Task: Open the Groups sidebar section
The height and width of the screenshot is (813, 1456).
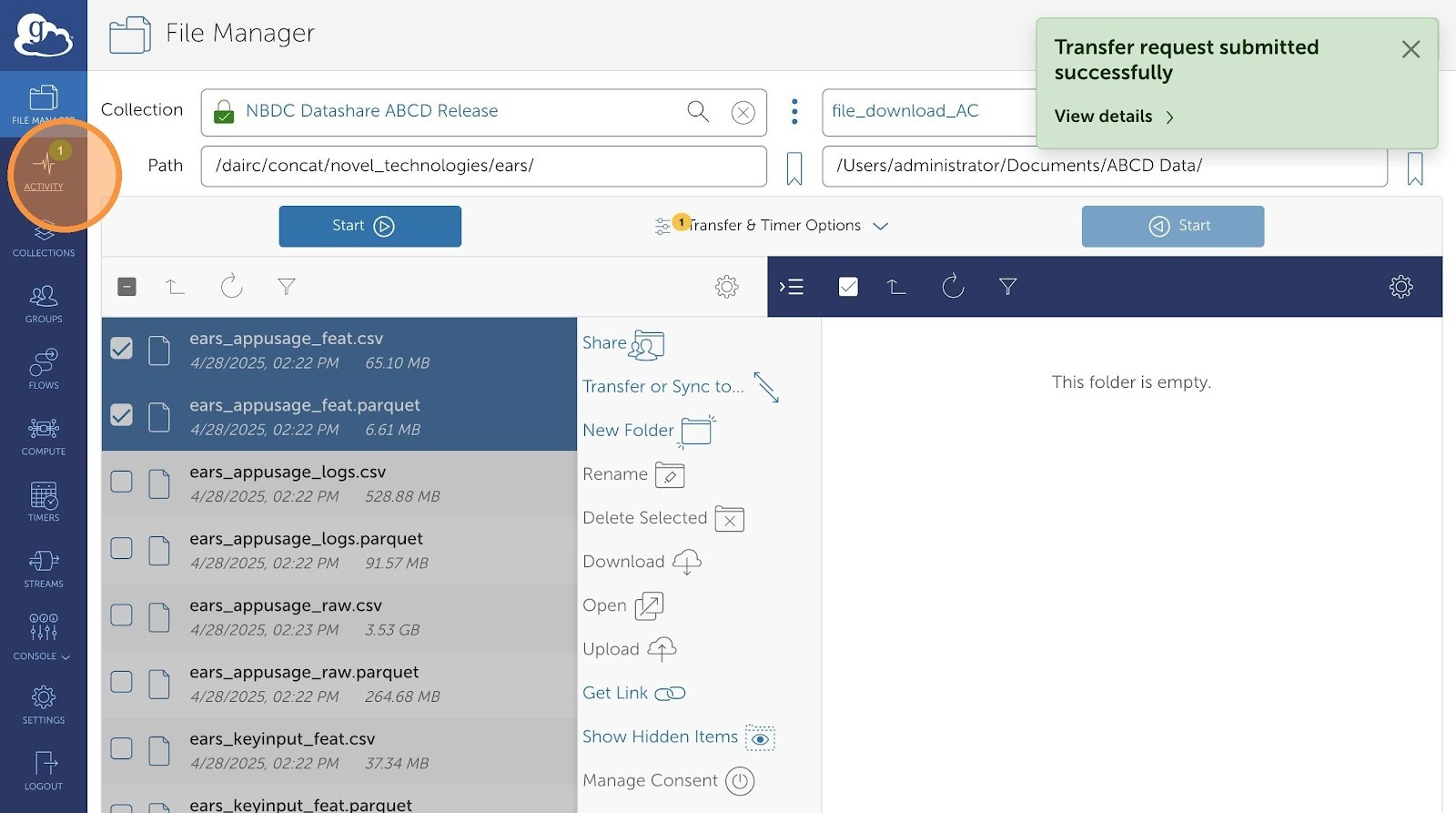Action: pyautogui.click(x=44, y=304)
